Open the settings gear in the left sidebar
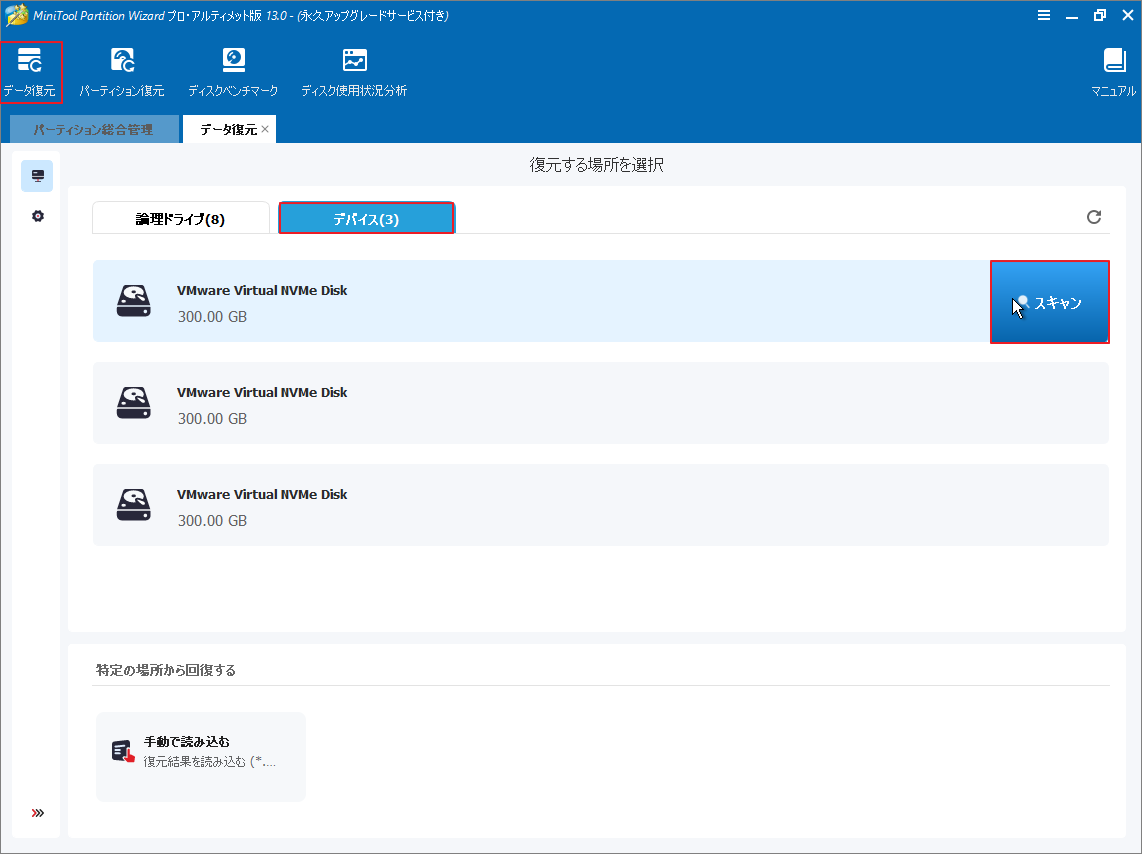This screenshot has height=854, width=1142. tap(37, 215)
